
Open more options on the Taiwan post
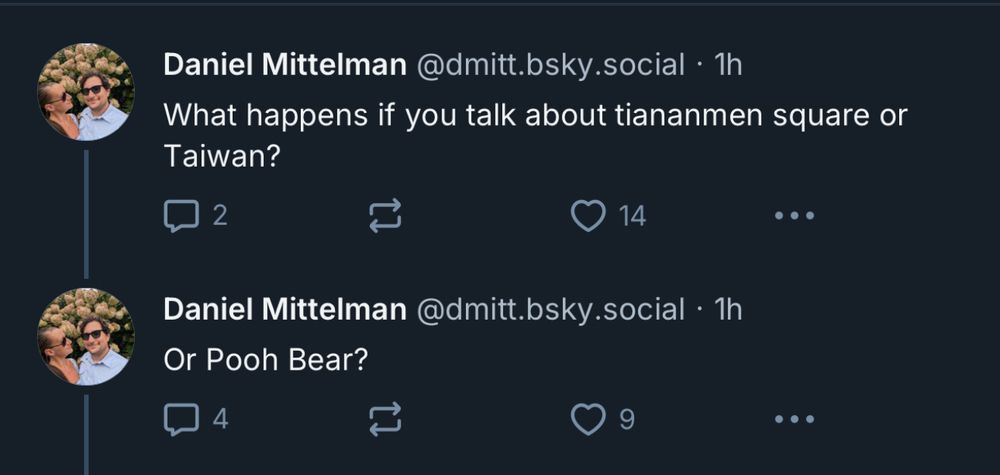pyautogui.click(x=795, y=215)
